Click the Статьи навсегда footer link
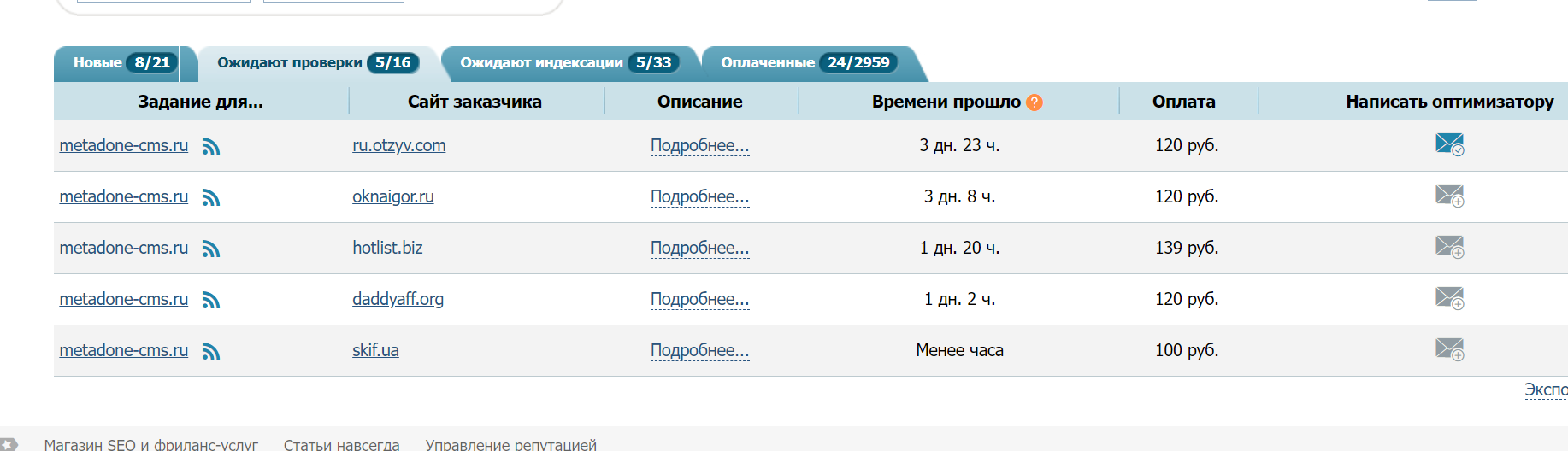 pyautogui.click(x=341, y=444)
